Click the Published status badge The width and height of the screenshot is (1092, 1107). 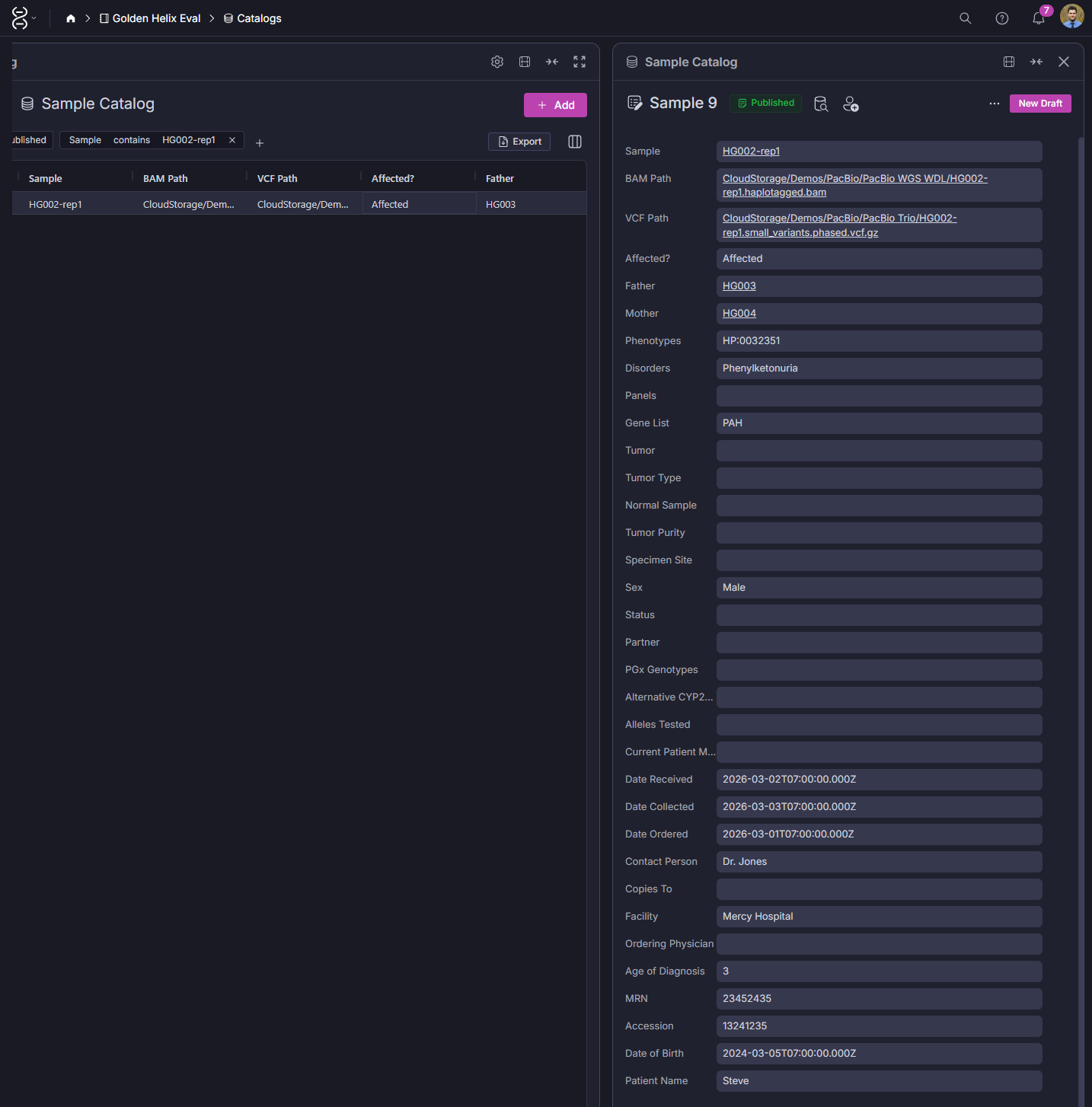point(765,103)
